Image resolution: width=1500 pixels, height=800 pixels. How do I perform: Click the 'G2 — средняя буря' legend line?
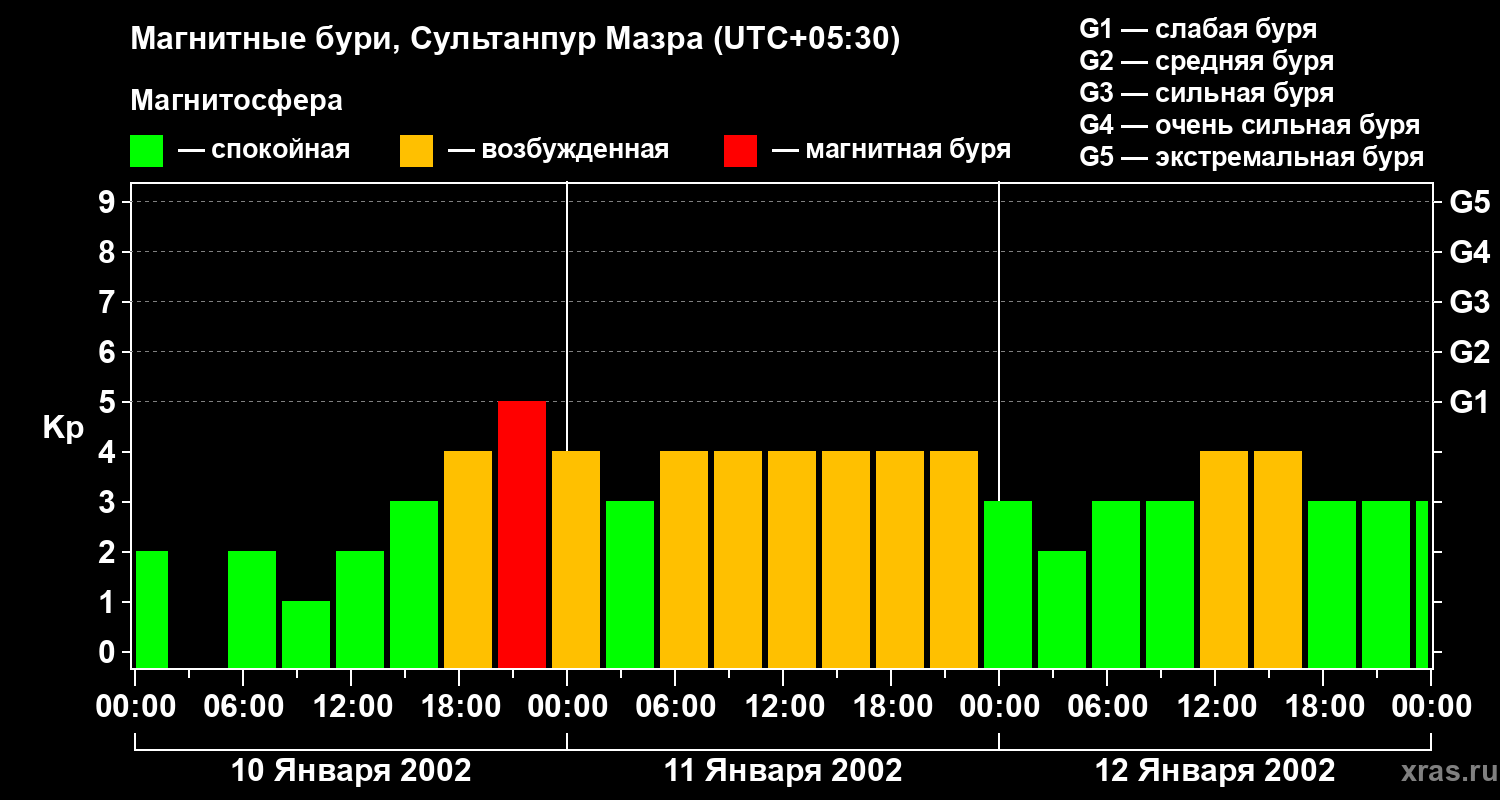(1206, 61)
